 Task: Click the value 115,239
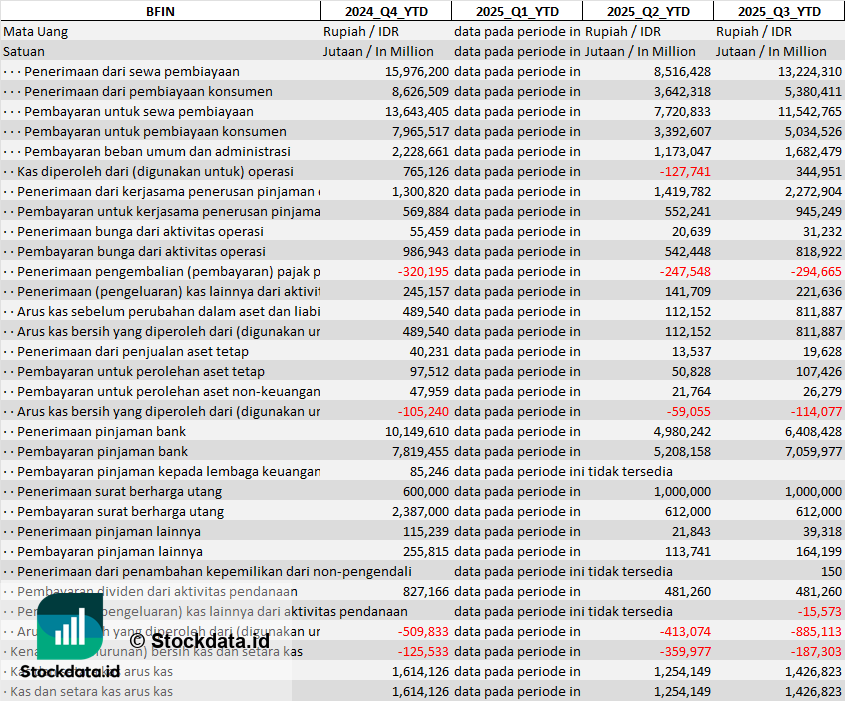click(x=426, y=532)
